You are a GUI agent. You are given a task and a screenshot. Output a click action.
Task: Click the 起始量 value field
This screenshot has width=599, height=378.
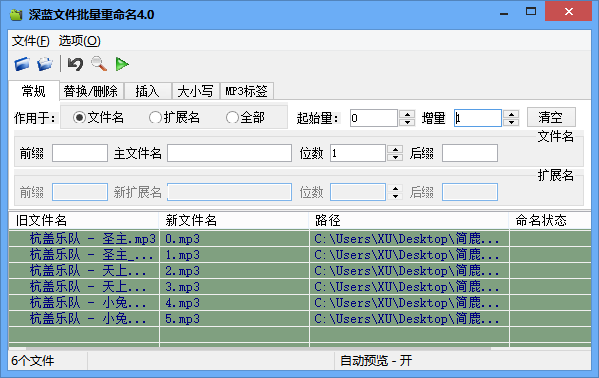point(374,118)
